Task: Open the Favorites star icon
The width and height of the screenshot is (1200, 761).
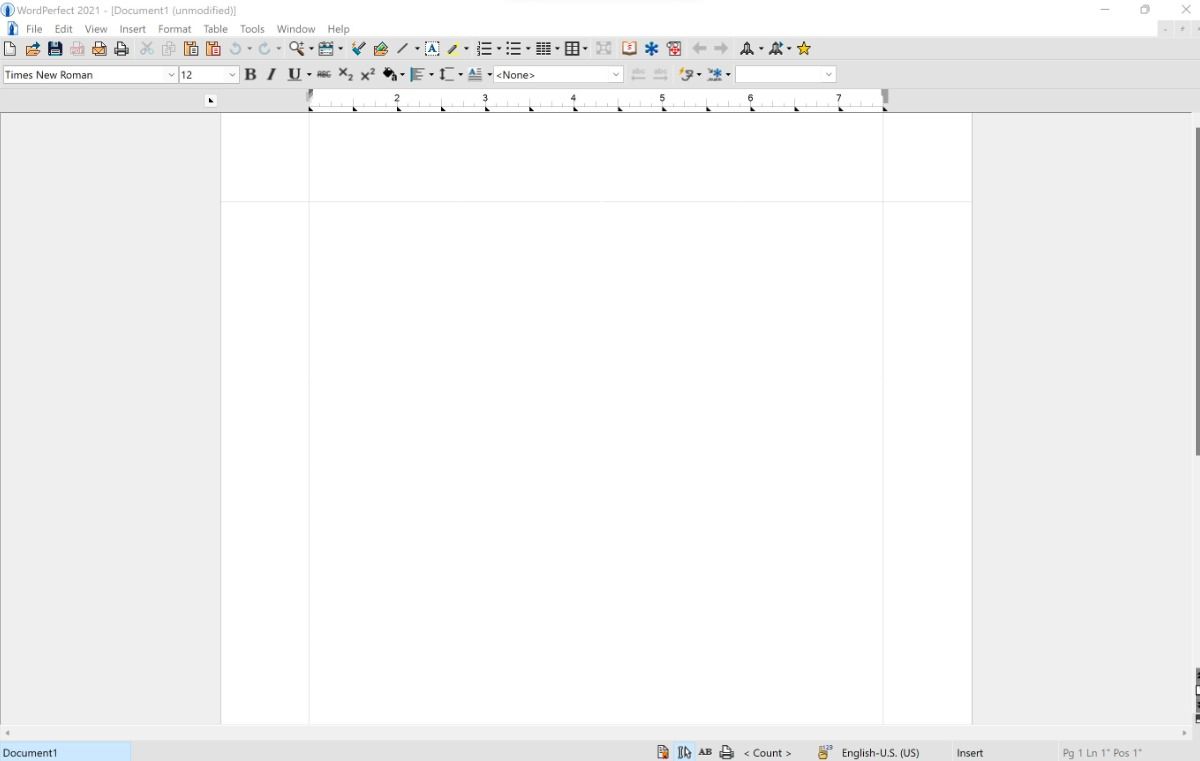Action: pyautogui.click(x=804, y=48)
